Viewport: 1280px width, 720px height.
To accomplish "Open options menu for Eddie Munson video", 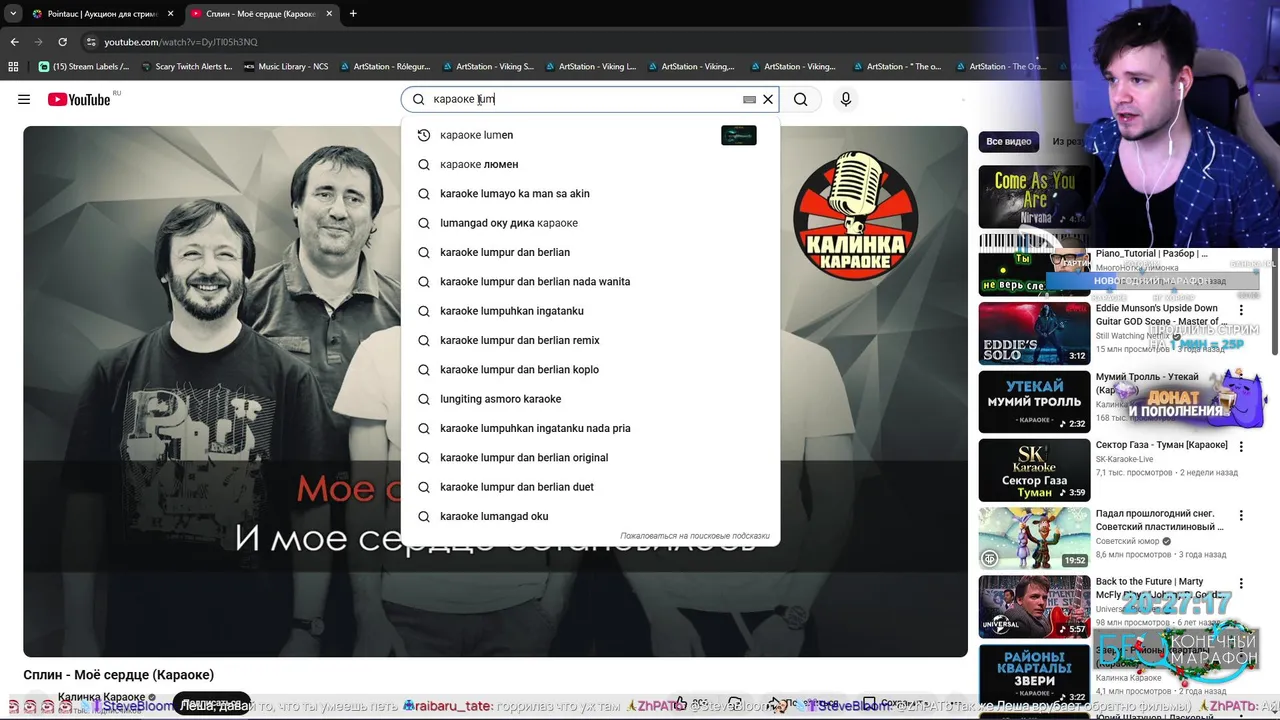I will (x=1241, y=311).
